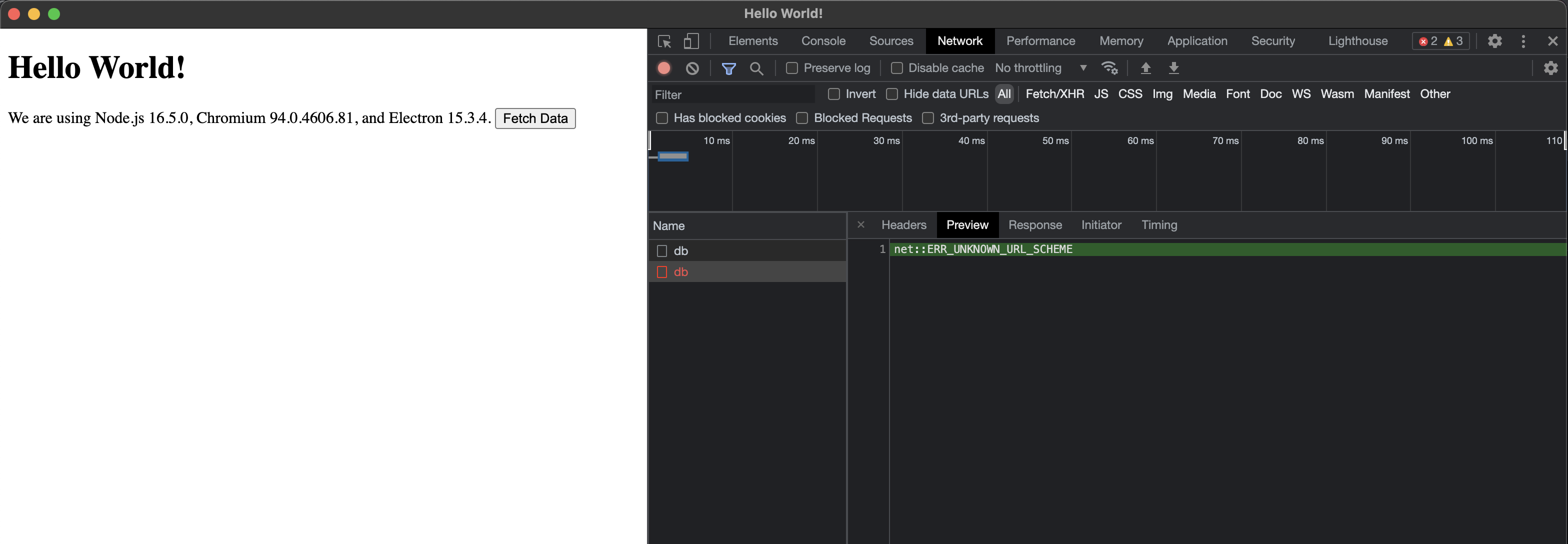Open network search with the magnifier icon
Viewport: 1568px width, 544px height.
(x=756, y=68)
